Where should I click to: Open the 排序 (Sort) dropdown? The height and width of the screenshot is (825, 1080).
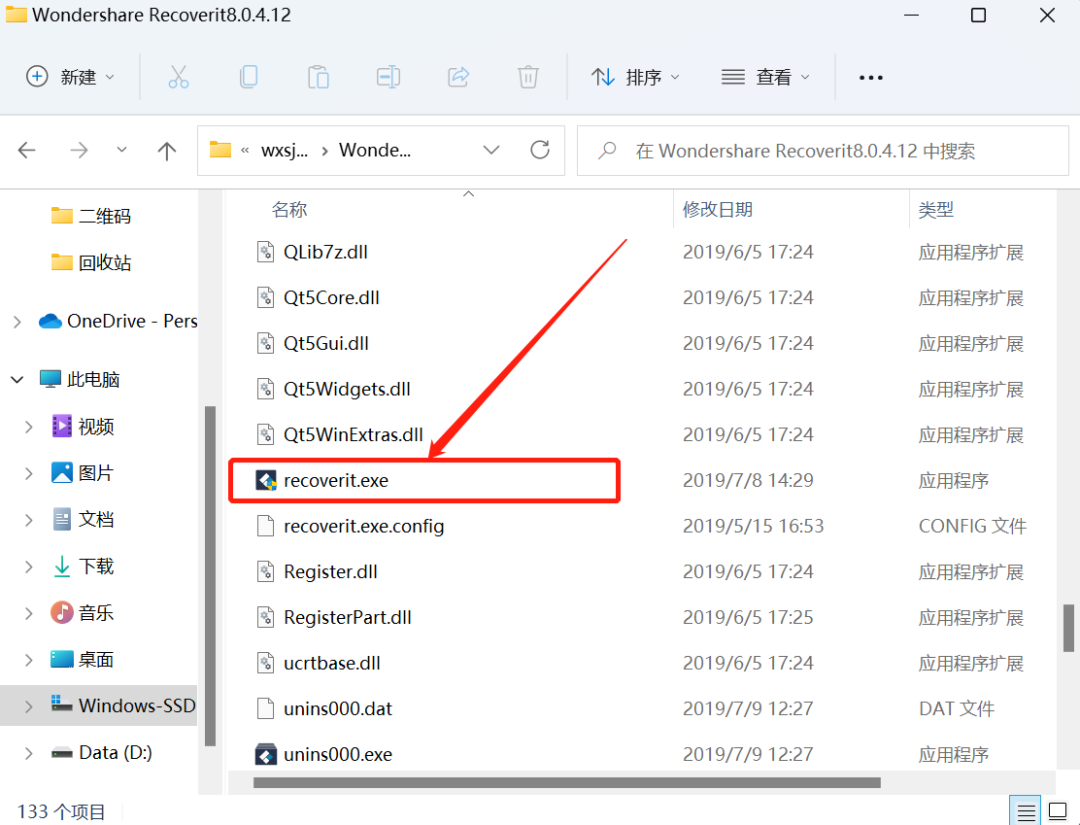[635, 77]
